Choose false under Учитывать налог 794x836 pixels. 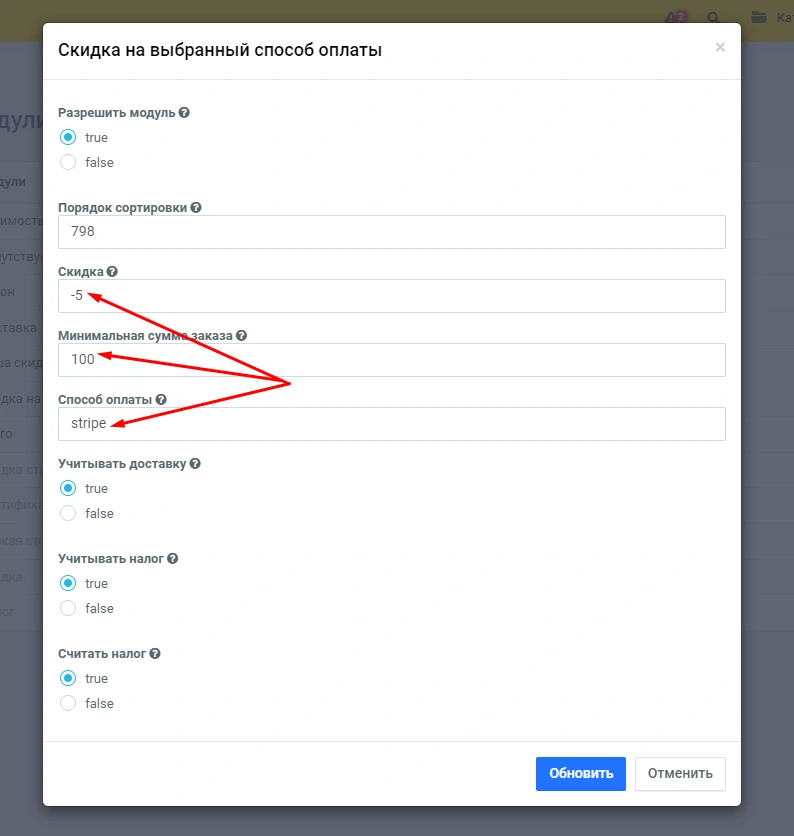click(68, 608)
